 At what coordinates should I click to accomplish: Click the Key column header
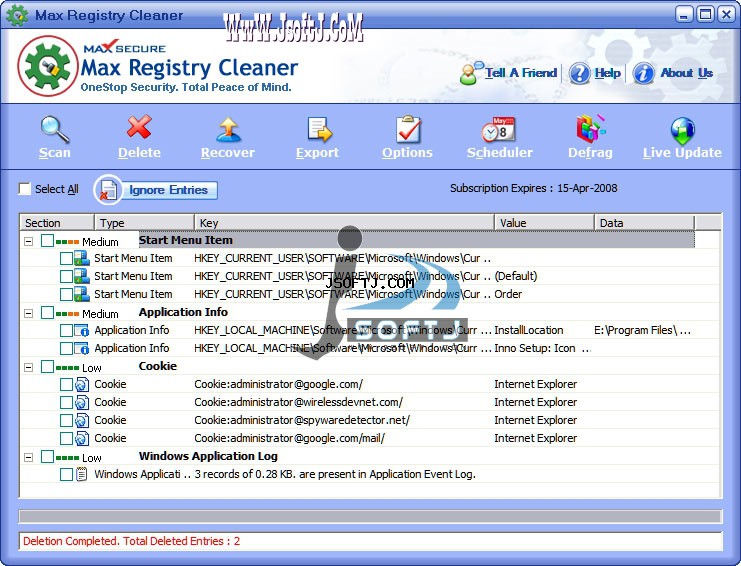(344, 223)
